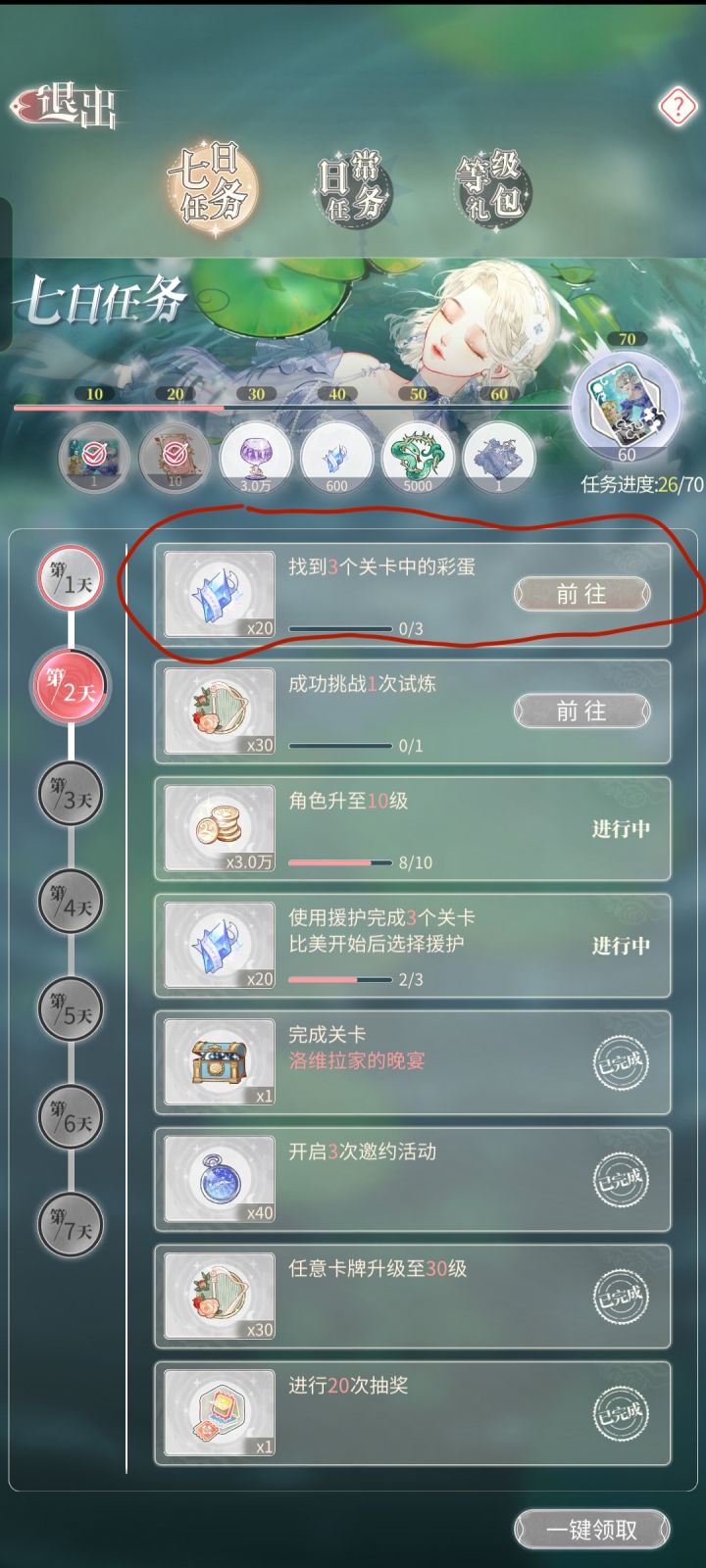Screen dimensions: 706x1568
Task: Tap the red question mark help icon
Action: click(x=677, y=106)
